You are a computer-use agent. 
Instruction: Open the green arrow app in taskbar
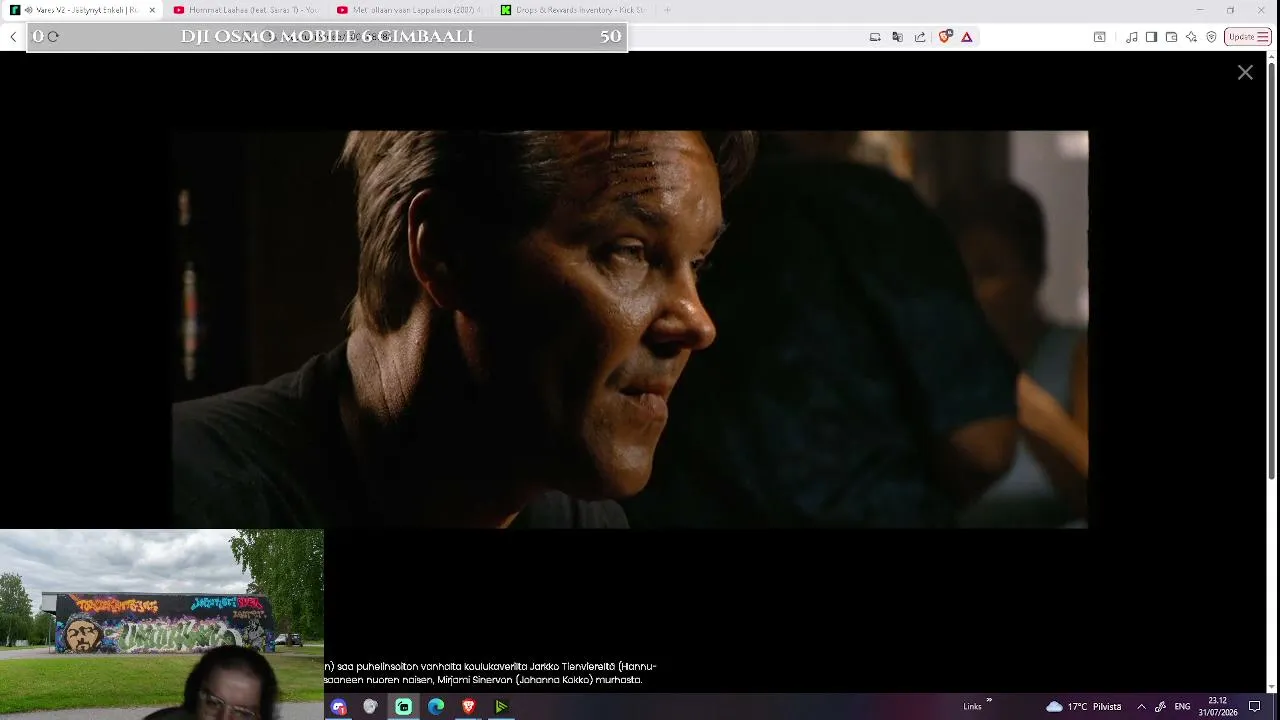501,707
